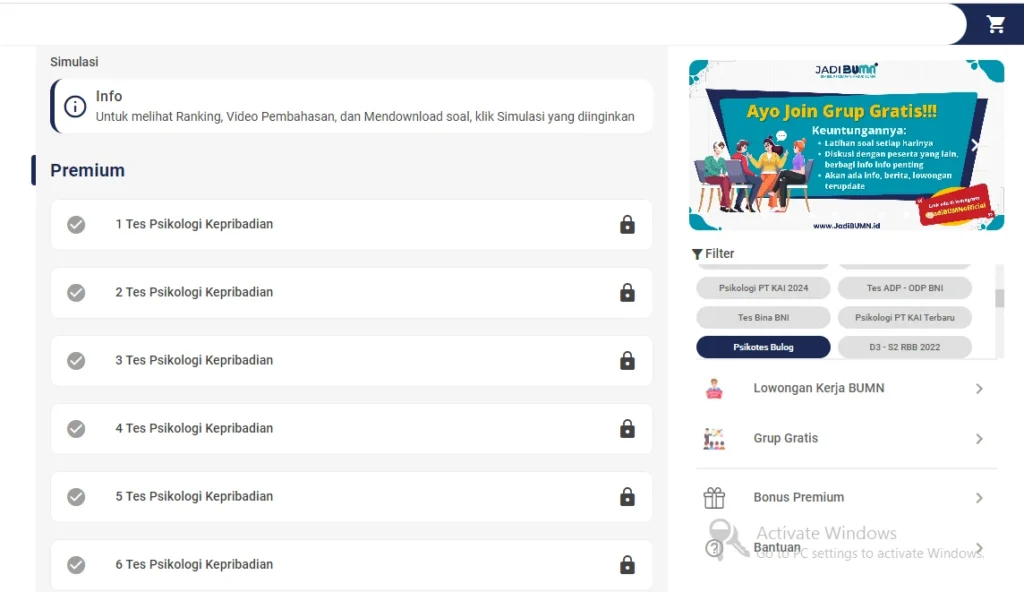1024x592 pixels.
Task: Open Bonus Premium menu label
Action: [799, 497]
